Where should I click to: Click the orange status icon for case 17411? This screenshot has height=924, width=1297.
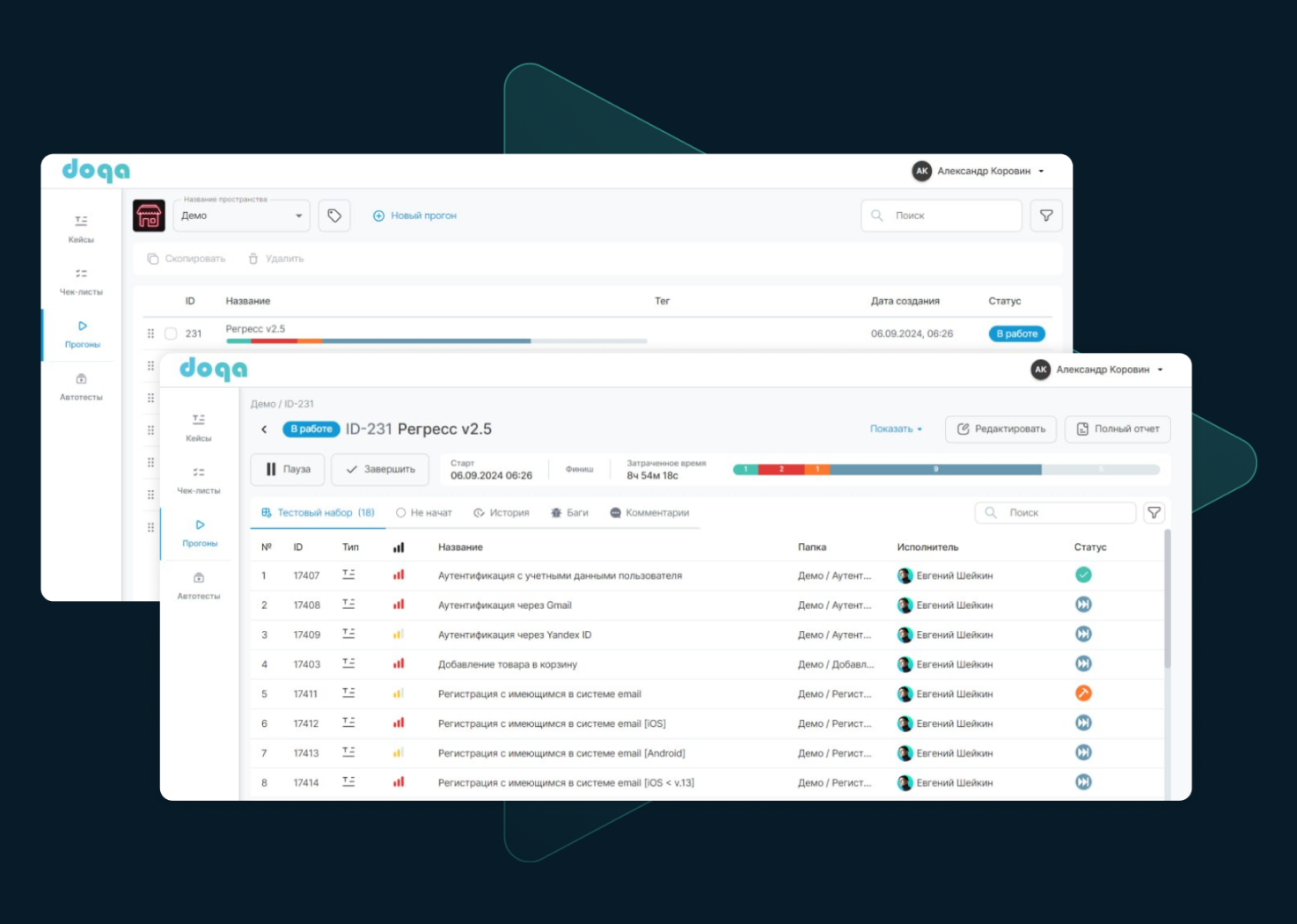point(1083,693)
